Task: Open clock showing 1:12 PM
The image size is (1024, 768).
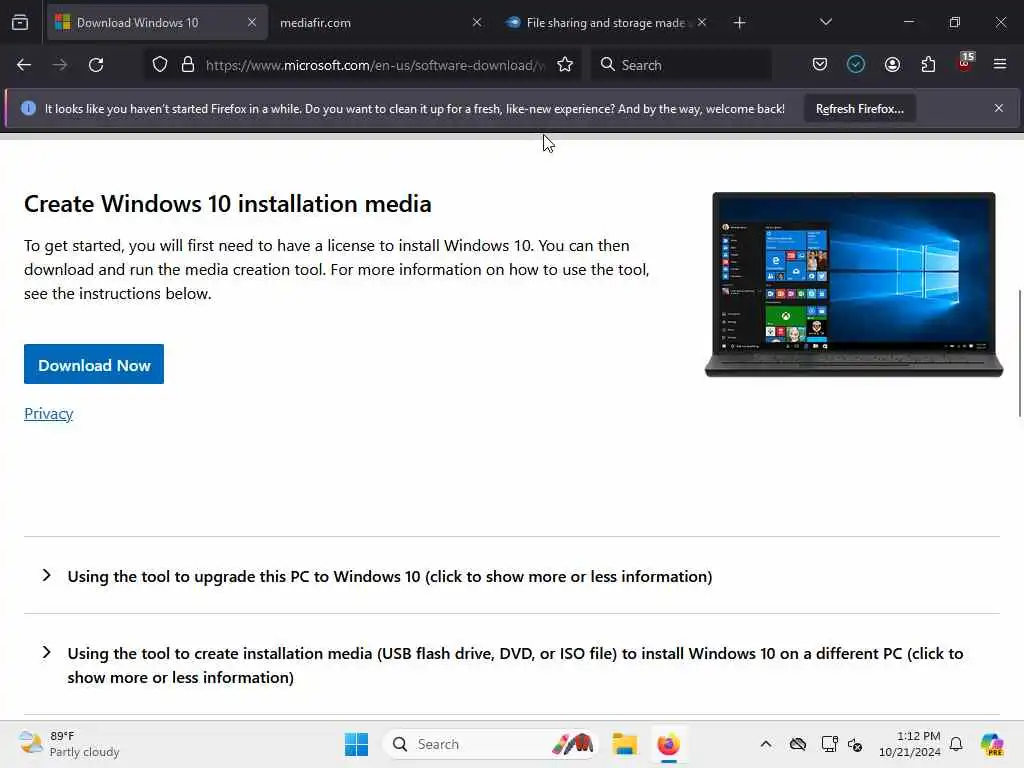Action: coord(909,744)
